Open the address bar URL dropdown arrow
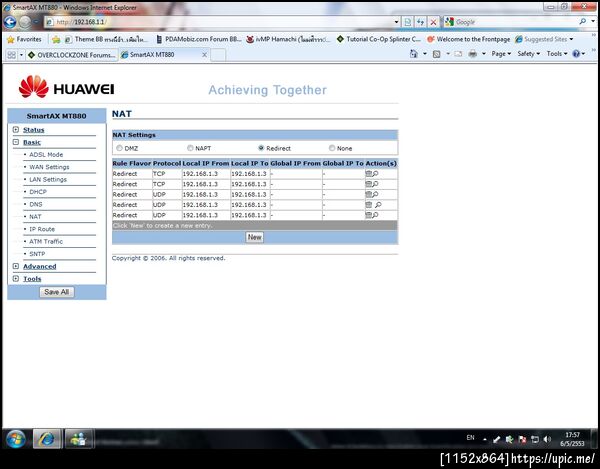Screen dimensions: 600x469 click(x=397, y=22)
